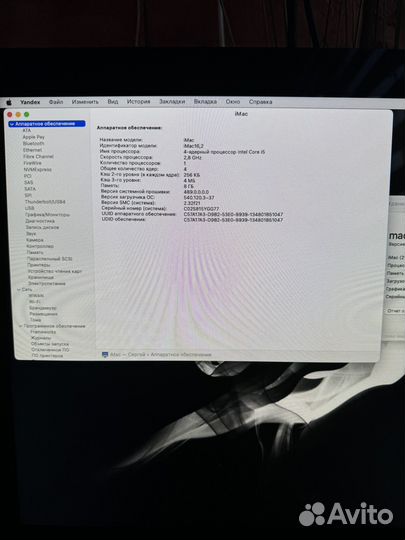Select Программное обеспечение label in the sidebar

click(x=54, y=326)
